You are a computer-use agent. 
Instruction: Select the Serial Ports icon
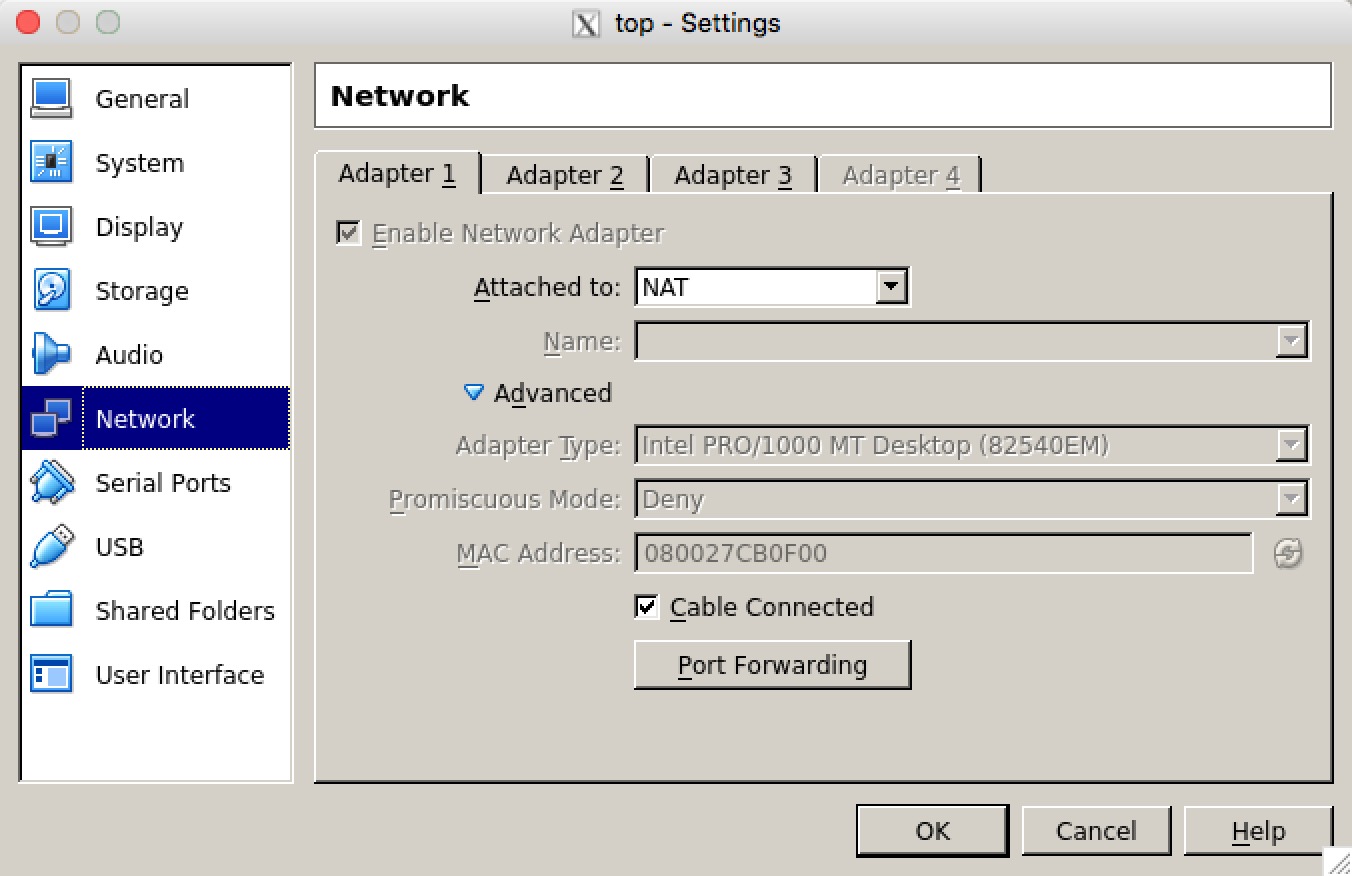click(51, 483)
